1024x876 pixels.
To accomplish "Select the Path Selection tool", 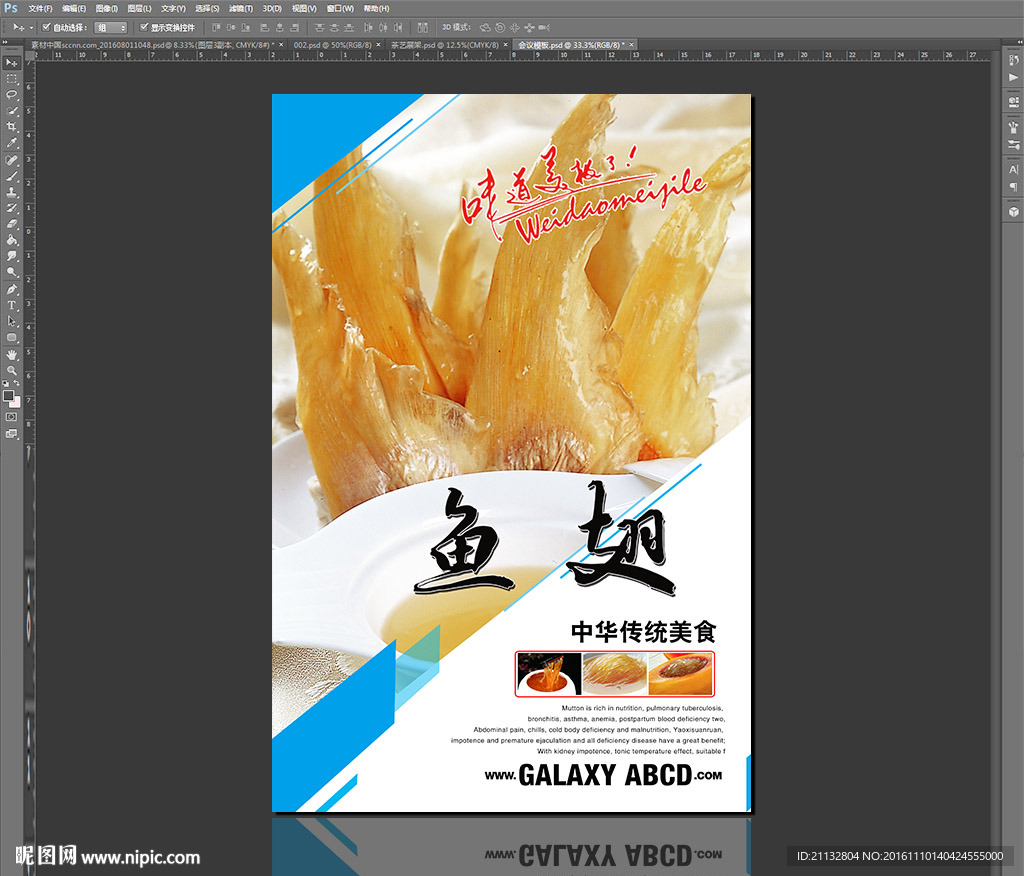I will 12,321.
